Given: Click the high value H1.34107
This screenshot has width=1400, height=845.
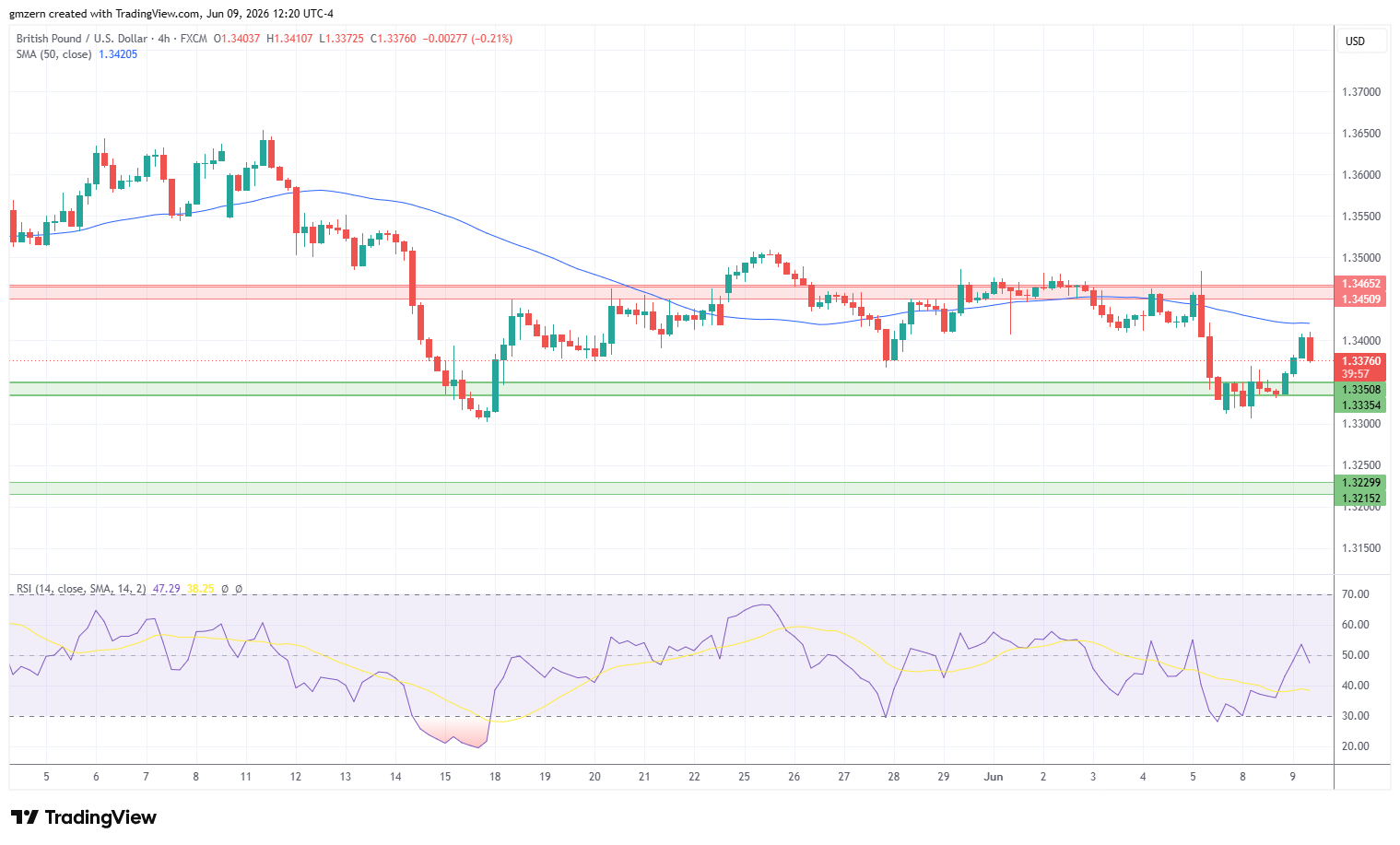Looking at the screenshot, I should [289, 39].
